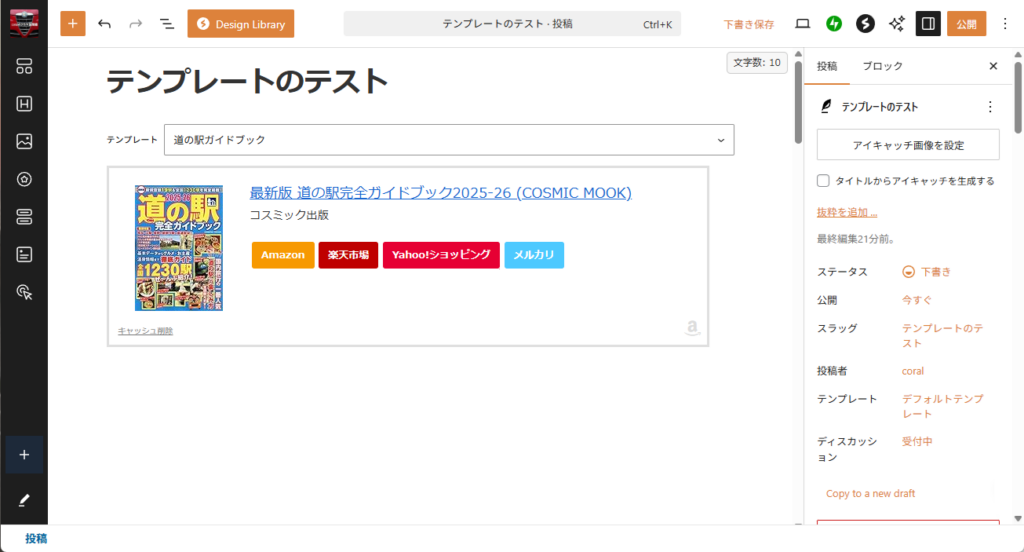Open command palette showing テンプレートのテスト・投稿

pos(512,24)
